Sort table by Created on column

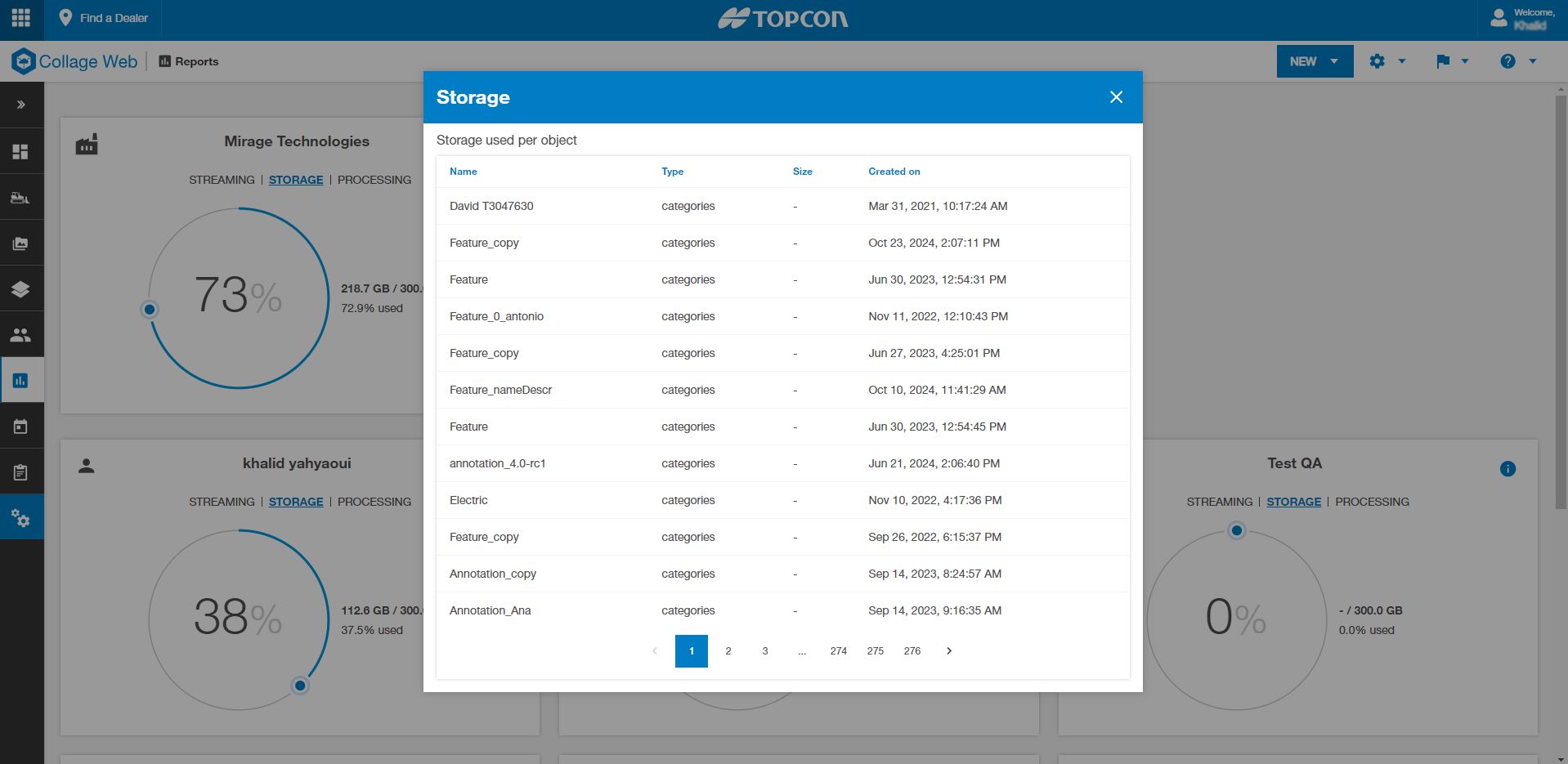894,172
